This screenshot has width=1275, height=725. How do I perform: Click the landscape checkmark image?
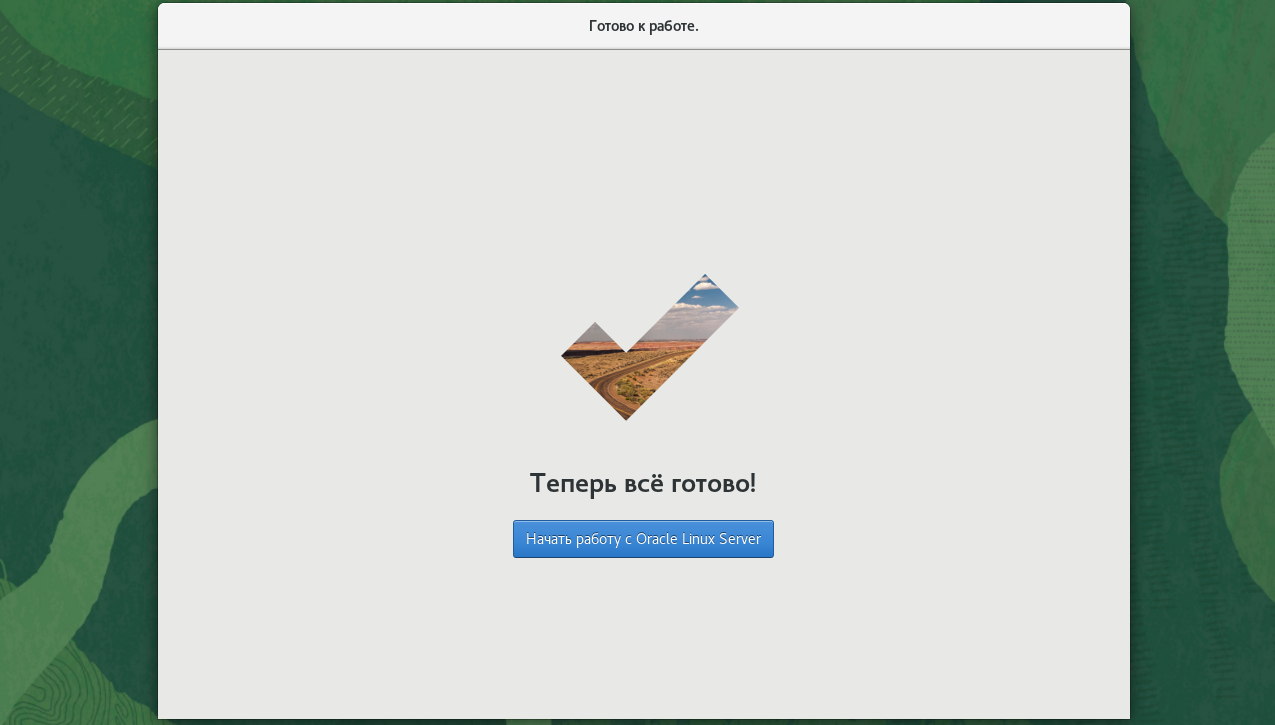[x=649, y=347]
